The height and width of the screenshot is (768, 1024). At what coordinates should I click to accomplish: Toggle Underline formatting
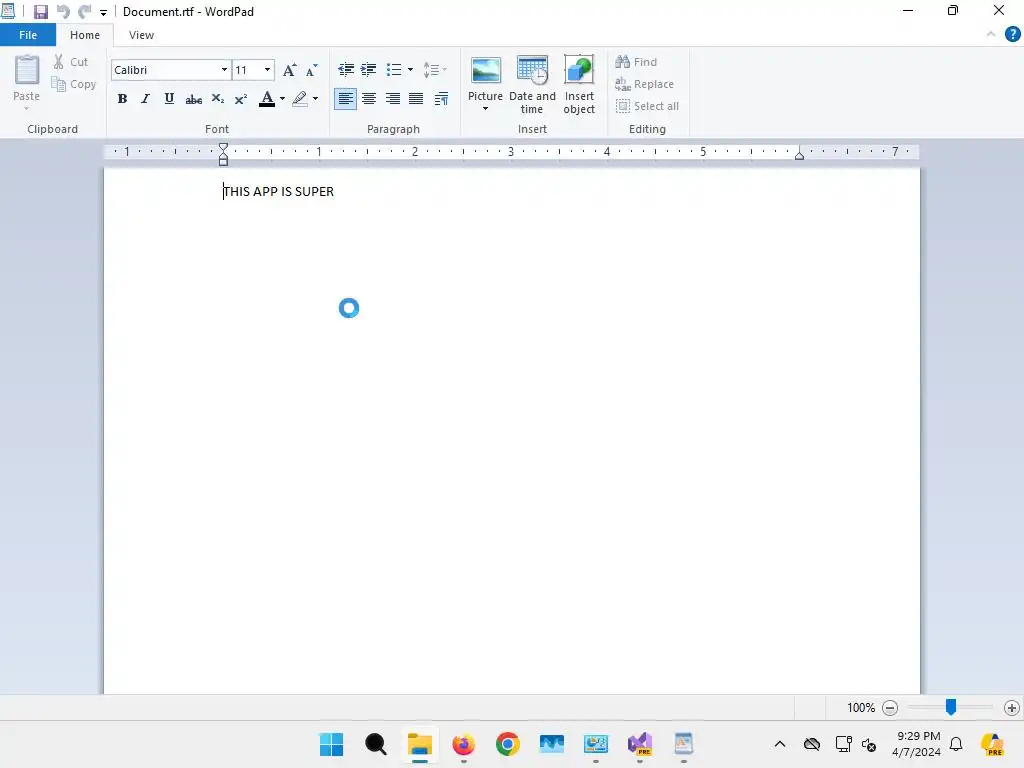pyautogui.click(x=169, y=99)
